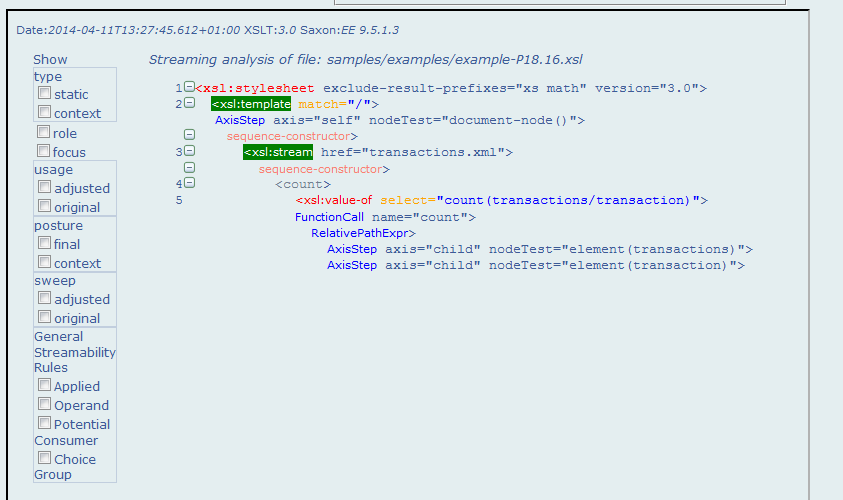Click the Show heading label
This screenshot has height=500, width=843.
[50, 59]
